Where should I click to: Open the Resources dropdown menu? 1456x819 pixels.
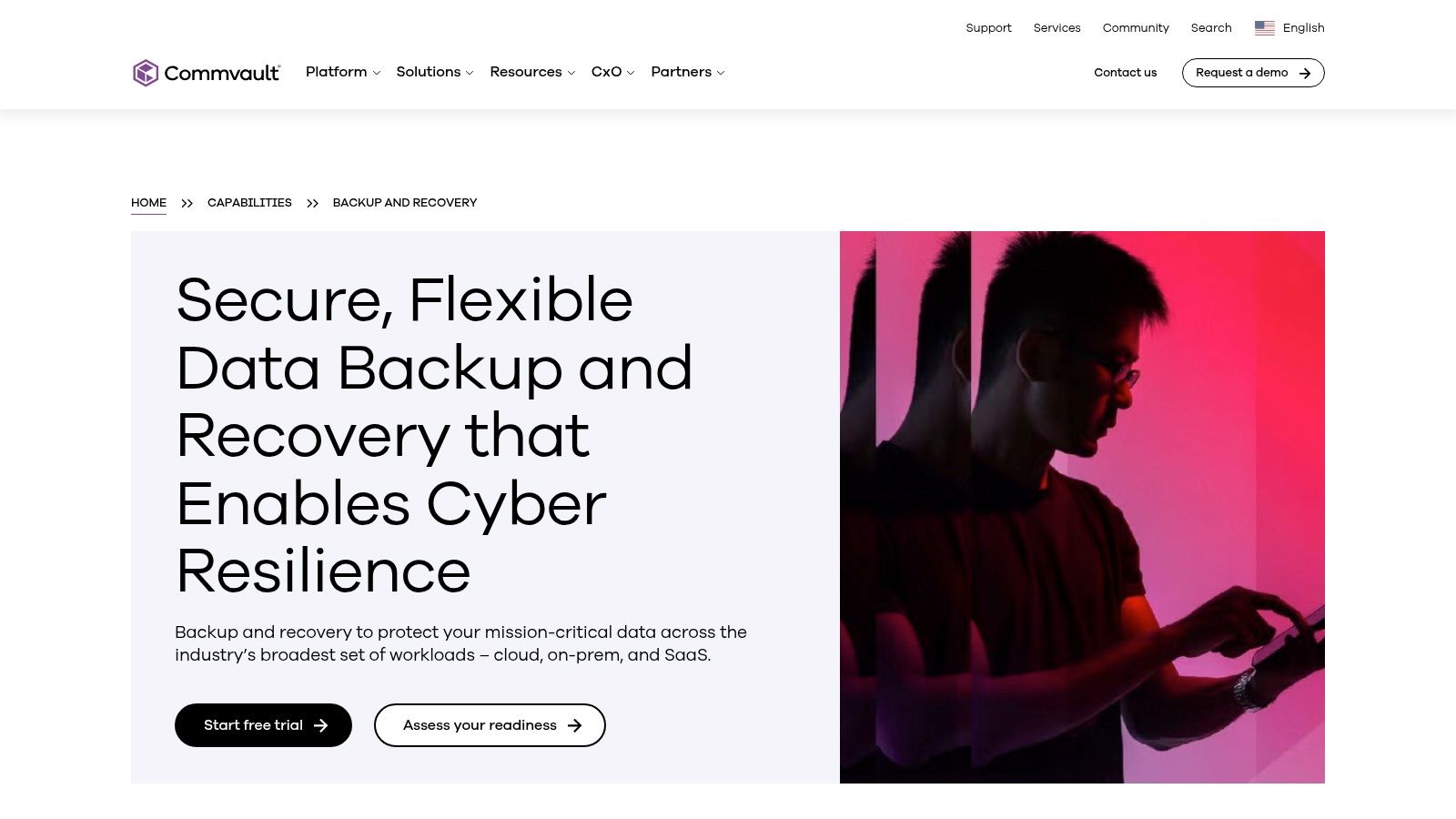(x=532, y=72)
